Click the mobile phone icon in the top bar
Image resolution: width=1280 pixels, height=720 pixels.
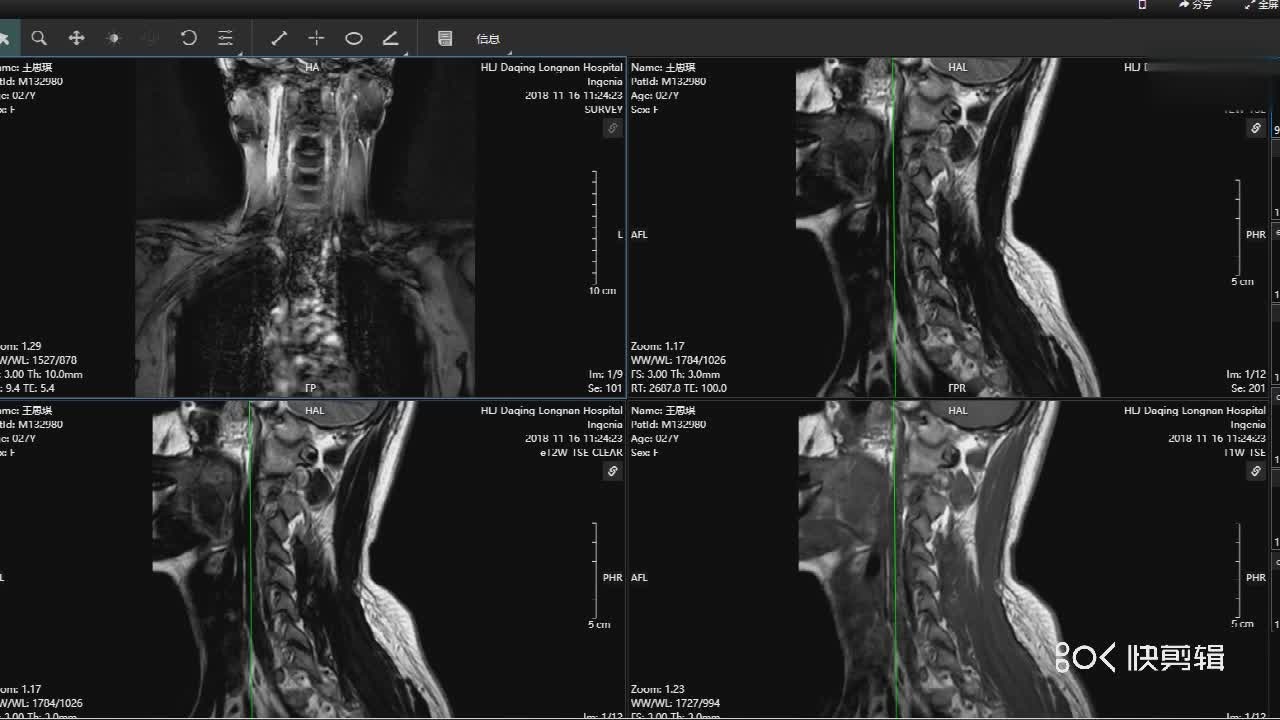pyautogui.click(x=1143, y=5)
